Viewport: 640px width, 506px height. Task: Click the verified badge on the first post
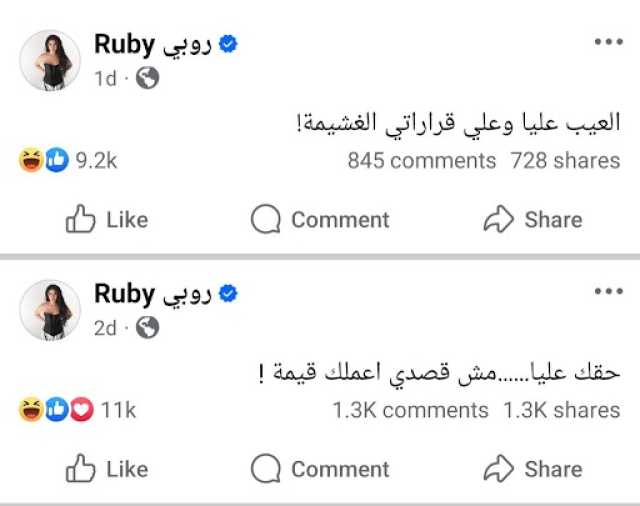pyautogui.click(x=227, y=45)
